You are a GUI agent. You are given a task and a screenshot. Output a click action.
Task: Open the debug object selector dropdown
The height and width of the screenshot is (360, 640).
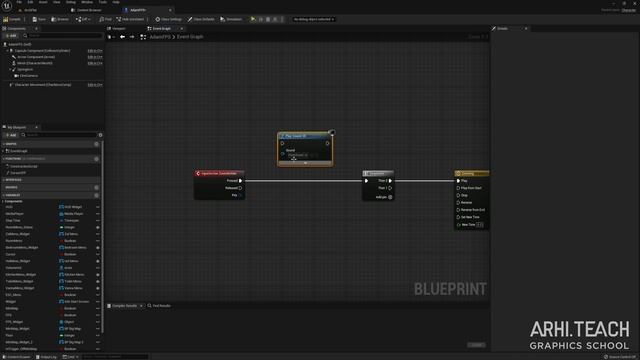[x=313, y=19]
